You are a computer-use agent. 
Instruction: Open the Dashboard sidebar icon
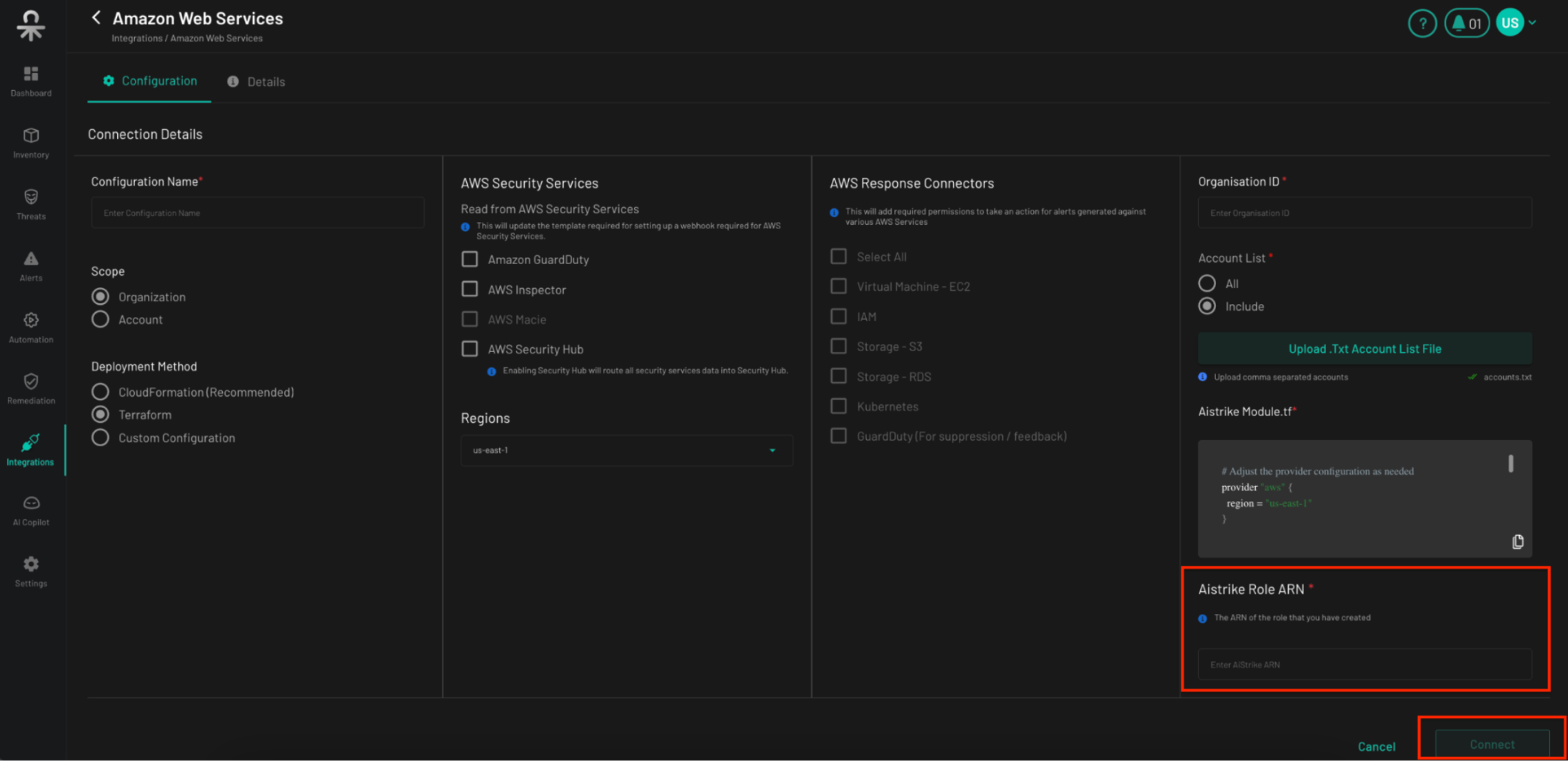click(x=31, y=81)
